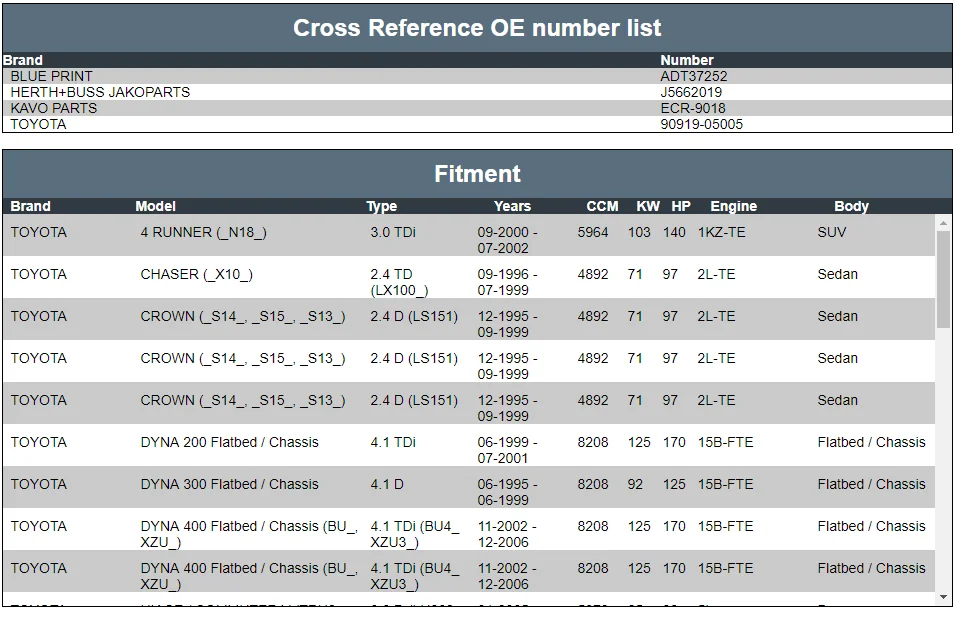Click the 09-1996 - 07-1999 years cell
961x635 pixels.
(507, 282)
